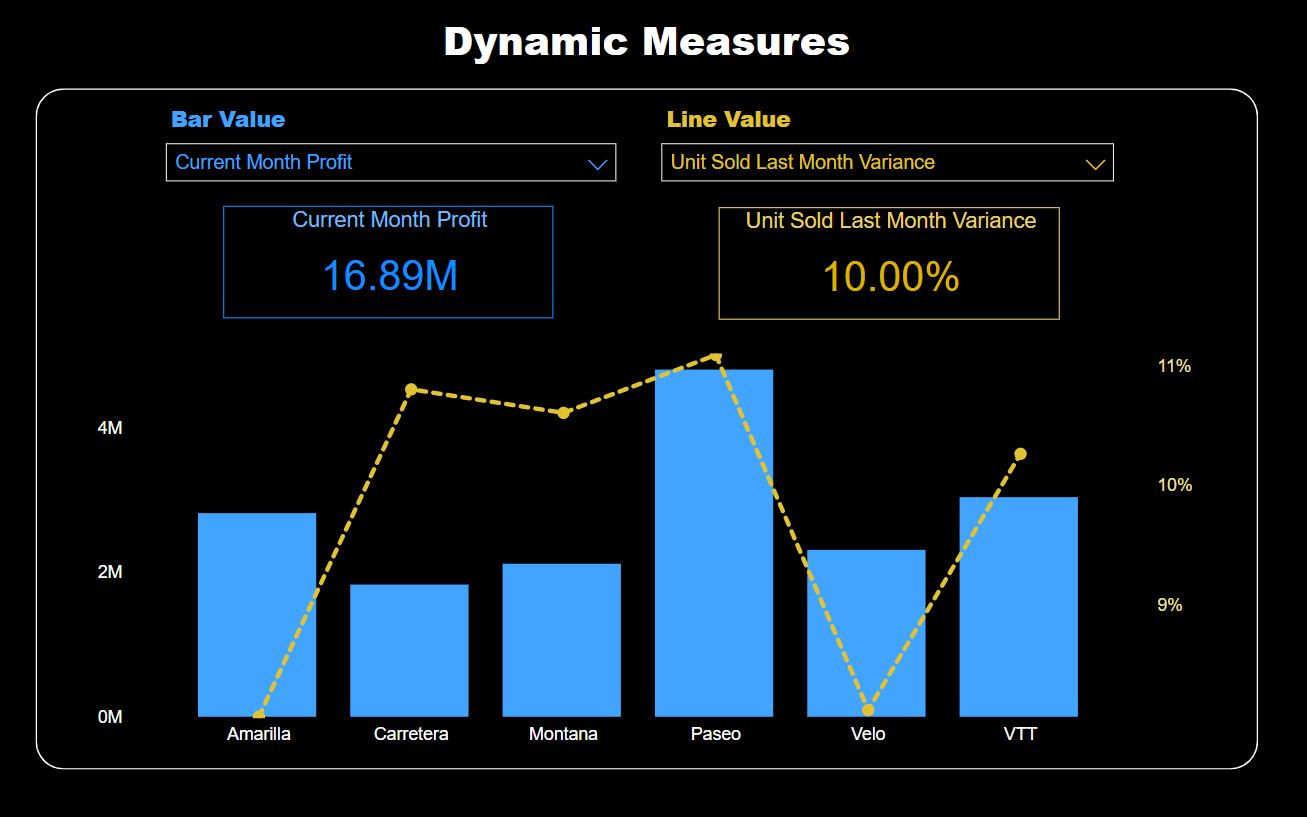This screenshot has width=1307, height=817.
Task: Click the Dynamic Measures report title
Action: click(647, 42)
